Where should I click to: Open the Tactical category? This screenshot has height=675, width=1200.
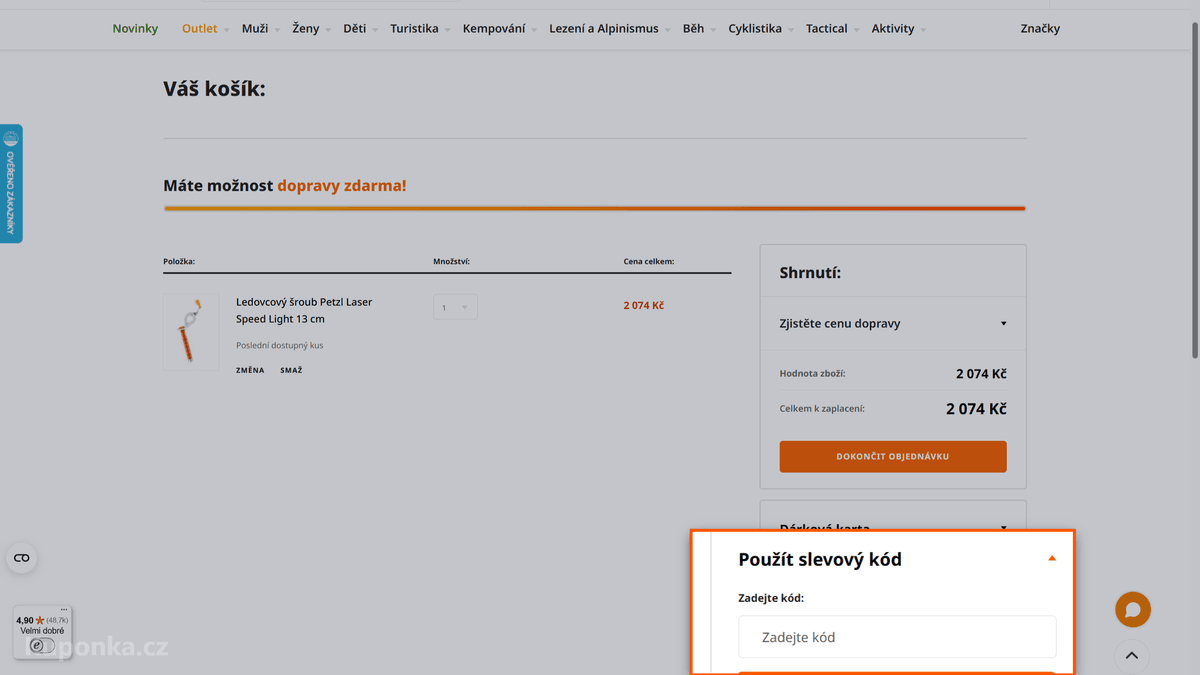[x=827, y=29]
